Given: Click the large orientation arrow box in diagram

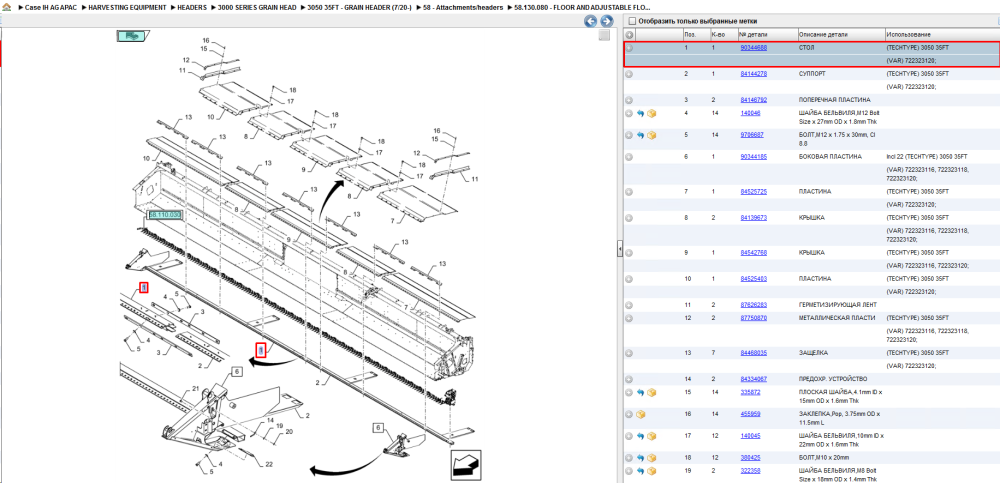Looking at the screenshot, I should coord(466,465).
